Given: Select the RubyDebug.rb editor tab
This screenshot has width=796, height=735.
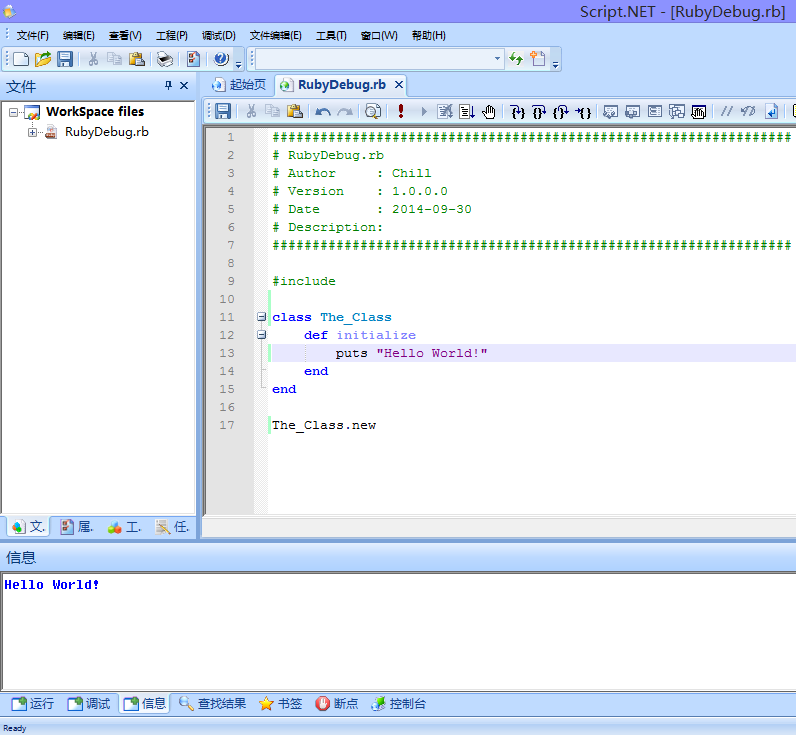Looking at the screenshot, I should (x=342, y=85).
